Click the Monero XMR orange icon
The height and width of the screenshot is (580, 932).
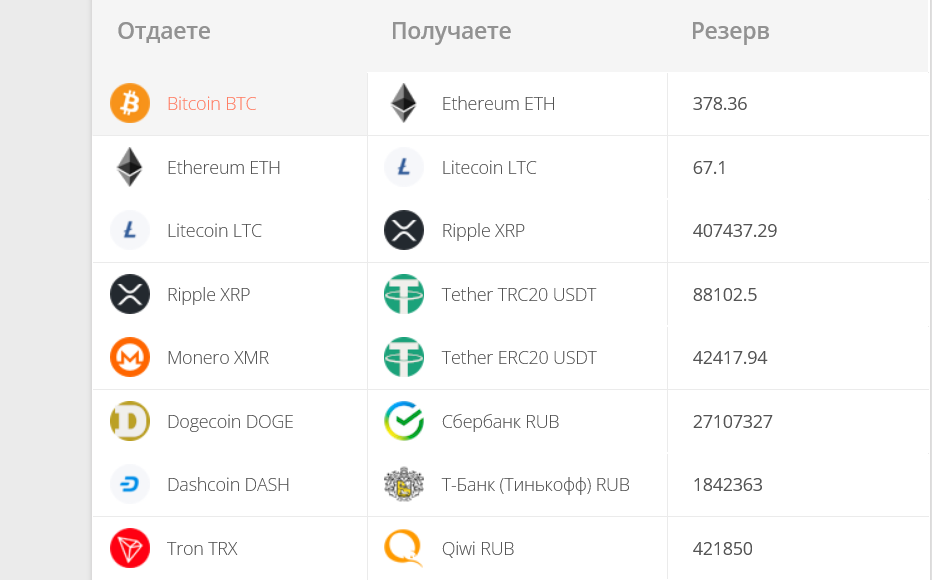130,357
